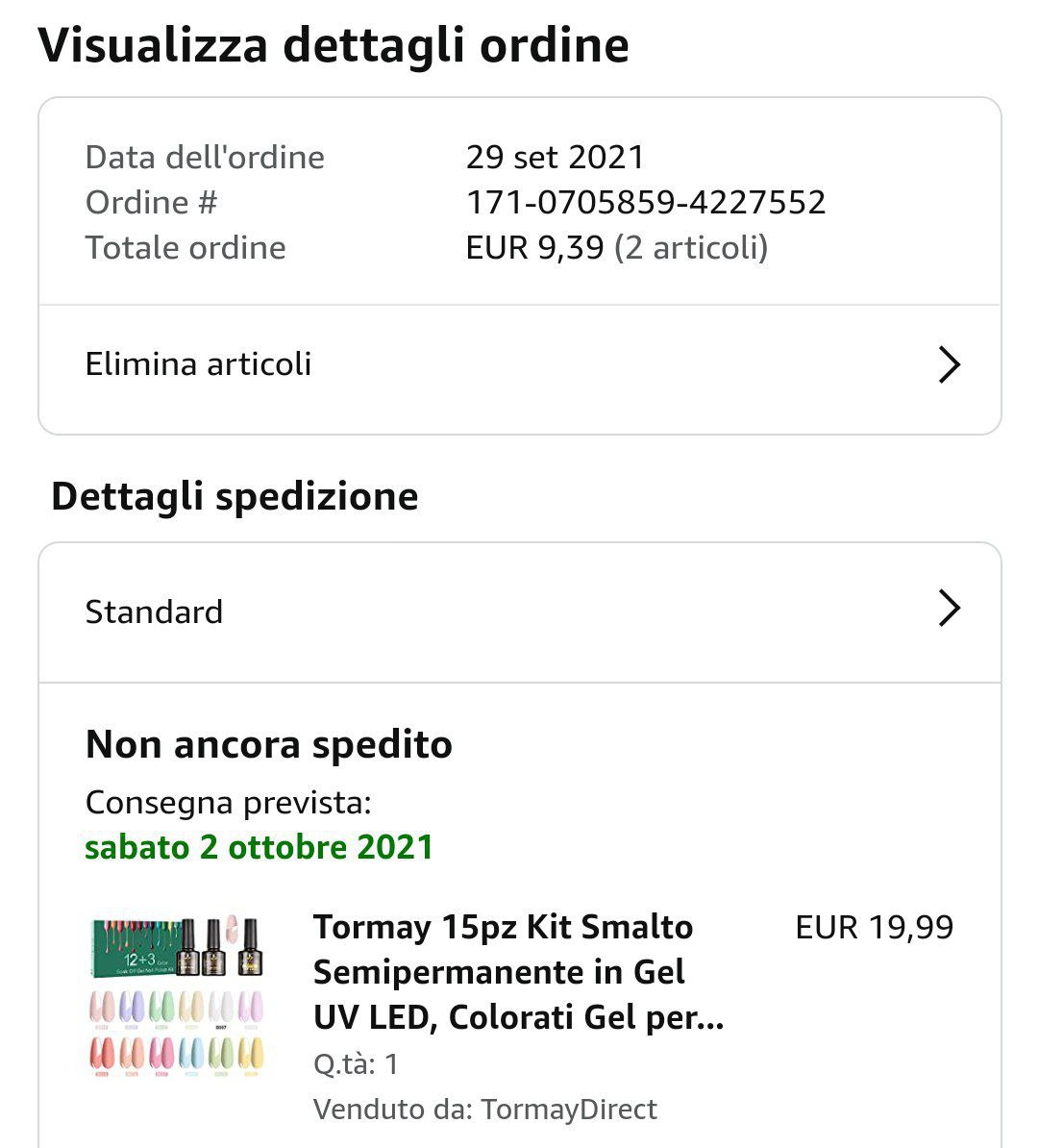Click the order date 29 set 2021
1038x1148 pixels.
click(555, 157)
